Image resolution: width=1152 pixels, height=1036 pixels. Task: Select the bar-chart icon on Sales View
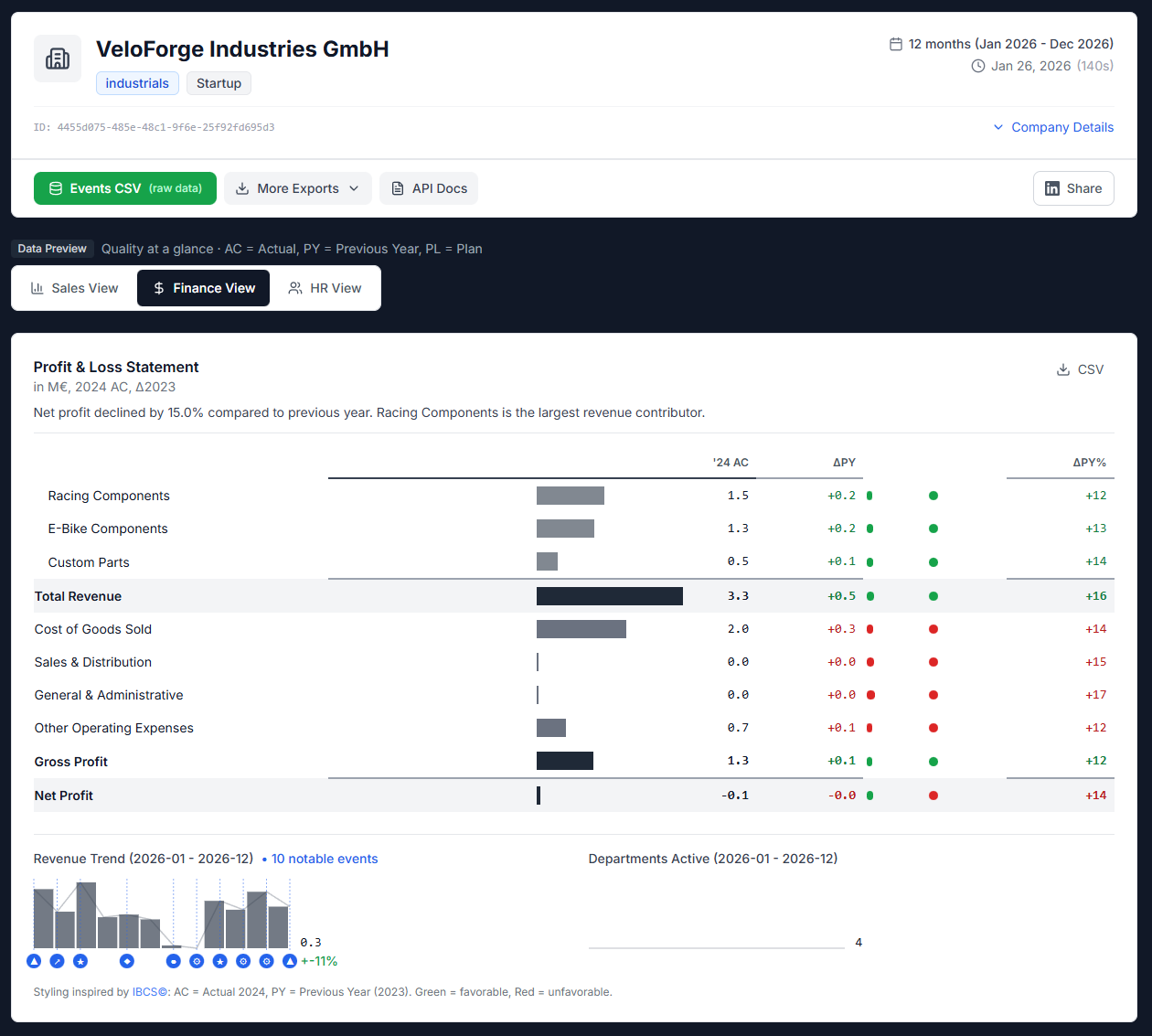[x=37, y=287]
